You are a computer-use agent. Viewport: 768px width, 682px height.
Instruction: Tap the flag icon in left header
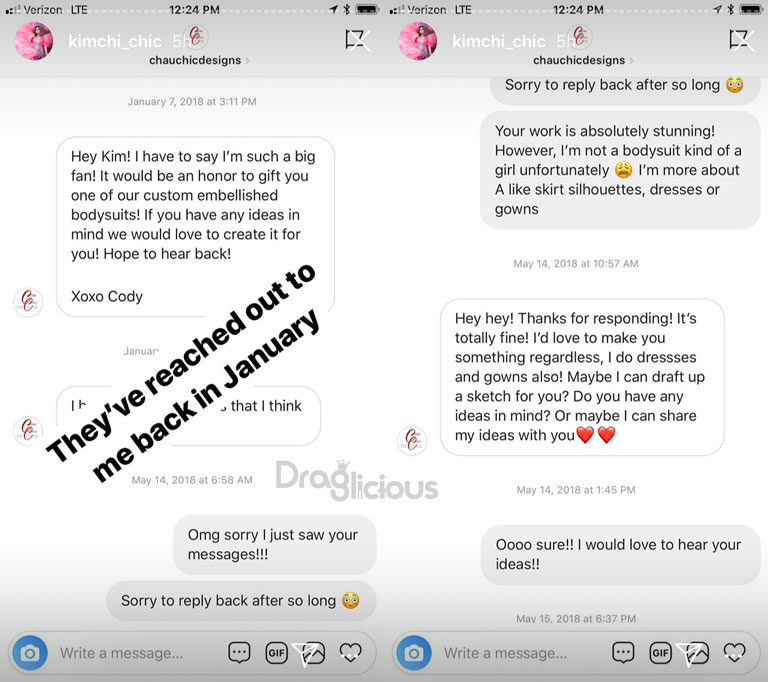(x=358, y=40)
